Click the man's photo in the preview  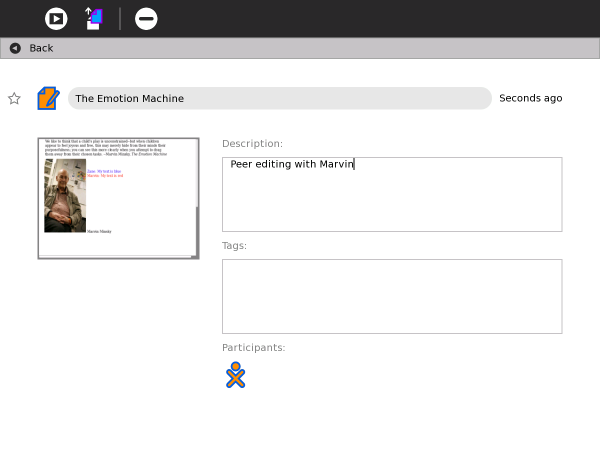click(65, 196)
